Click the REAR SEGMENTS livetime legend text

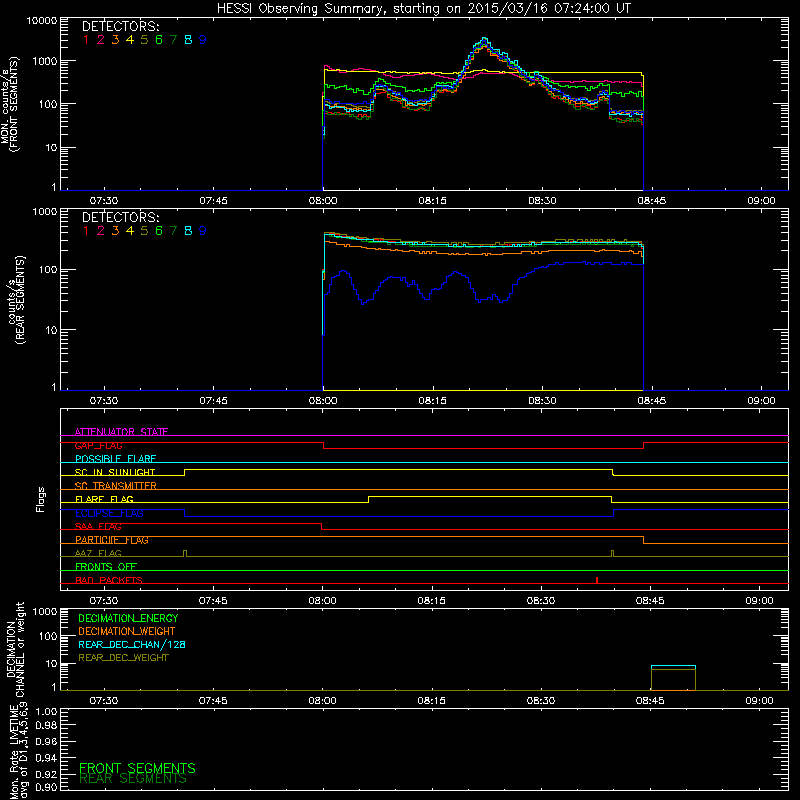tap(133, 779)
